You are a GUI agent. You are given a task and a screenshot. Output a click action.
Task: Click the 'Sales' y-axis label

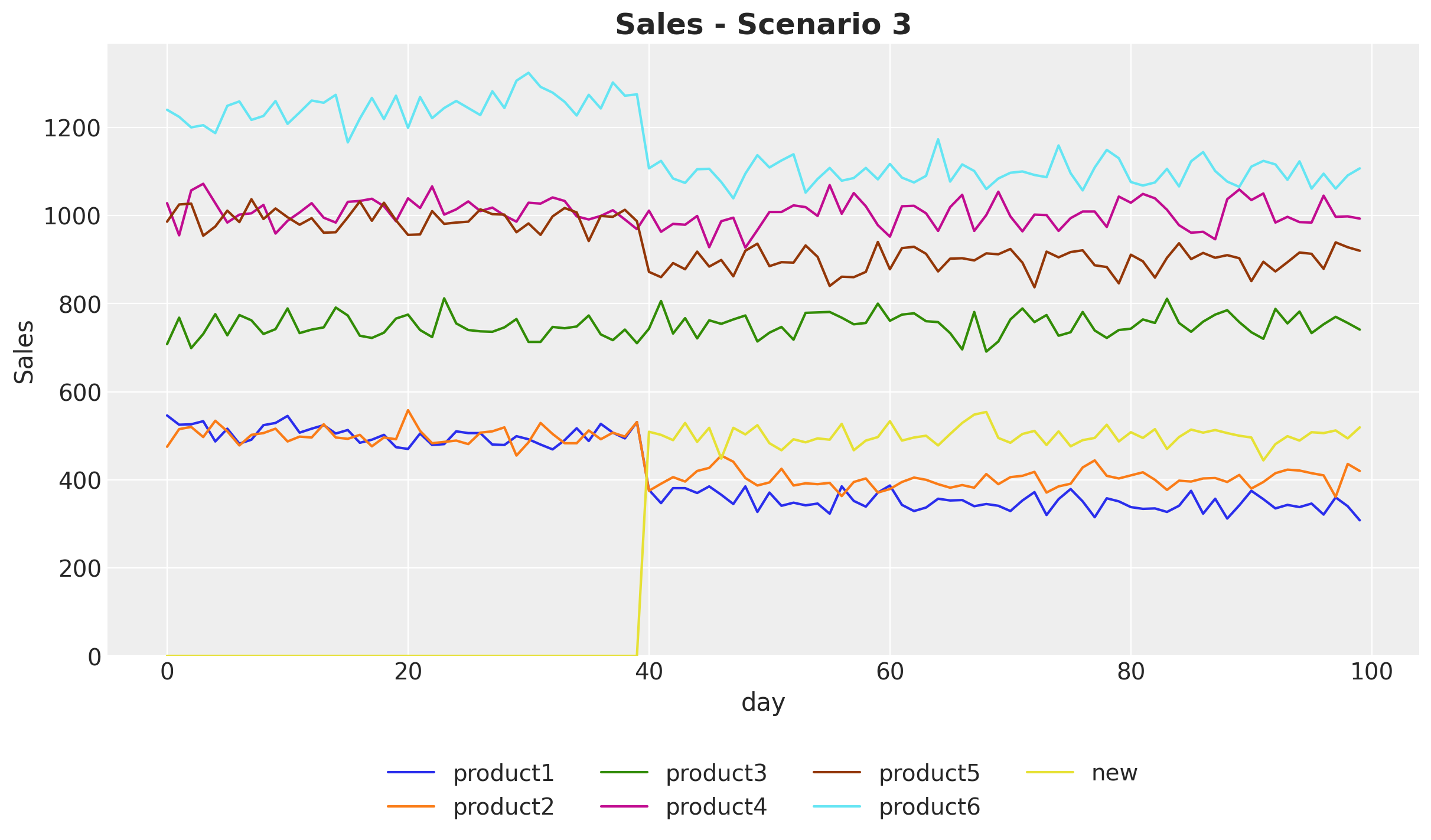(24, 352)
